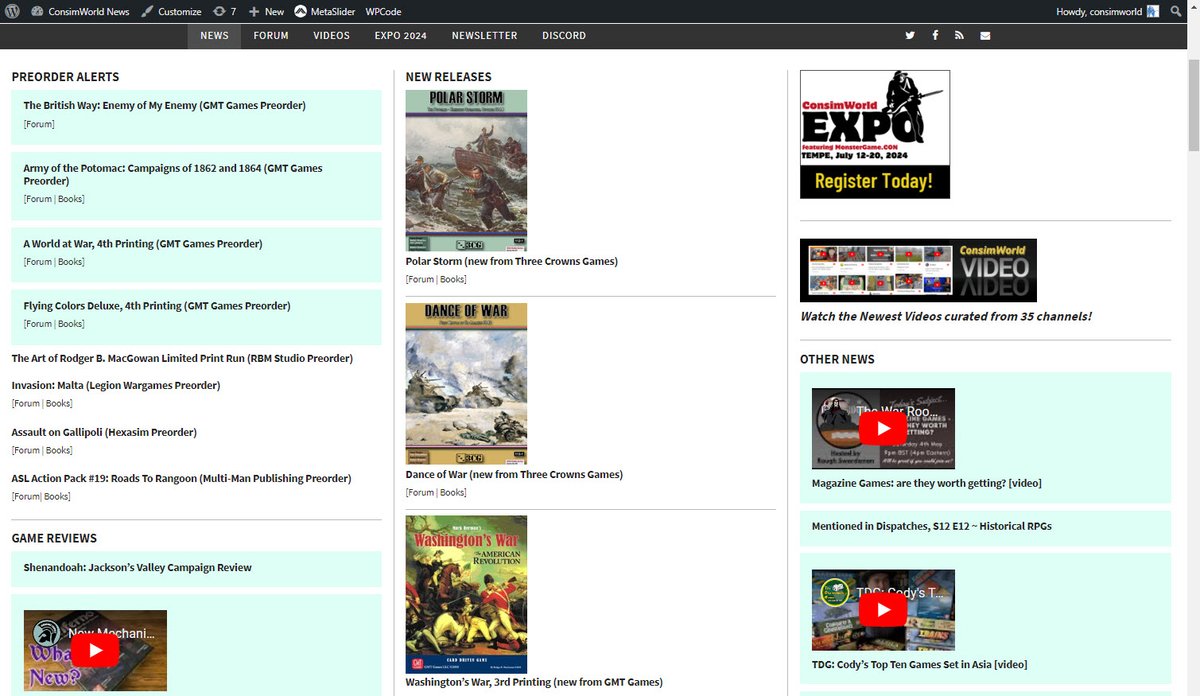The height and width of the screenshot is (696, 1200).
Task: Open Mentioned in Dispatches, S12 E12 link
Action: coord(931,526)
